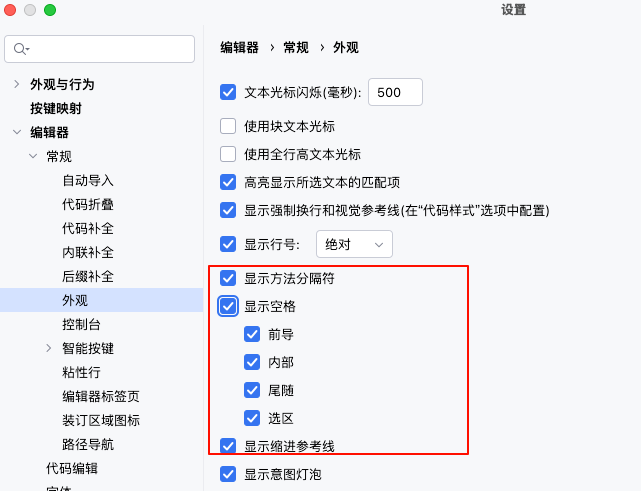This screenshot has width=641, height=491.
Task: Enable 使用全行高文本光标 checkbox
Action: tap(228, 154)
